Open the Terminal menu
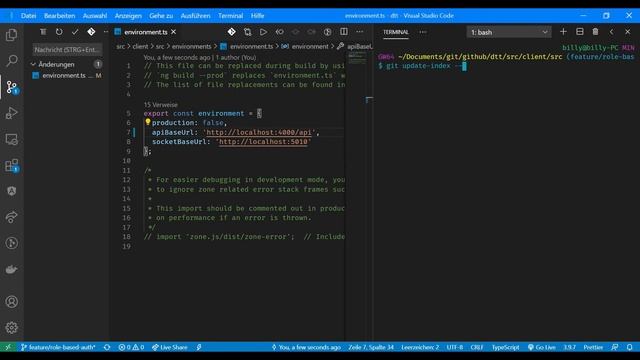This screenshot has width=640, height=360. [x=230, y=16]
